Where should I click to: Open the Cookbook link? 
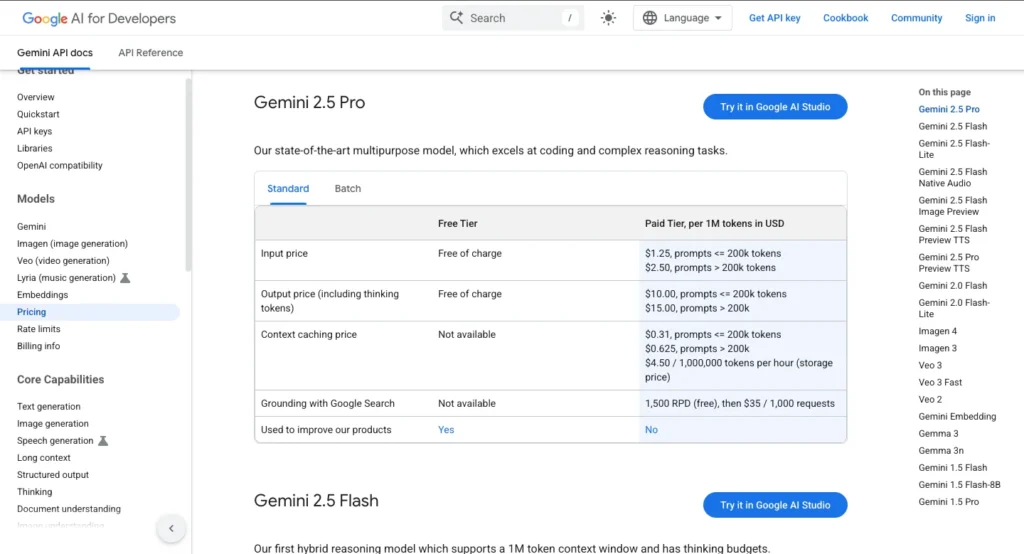click(845, 18)
